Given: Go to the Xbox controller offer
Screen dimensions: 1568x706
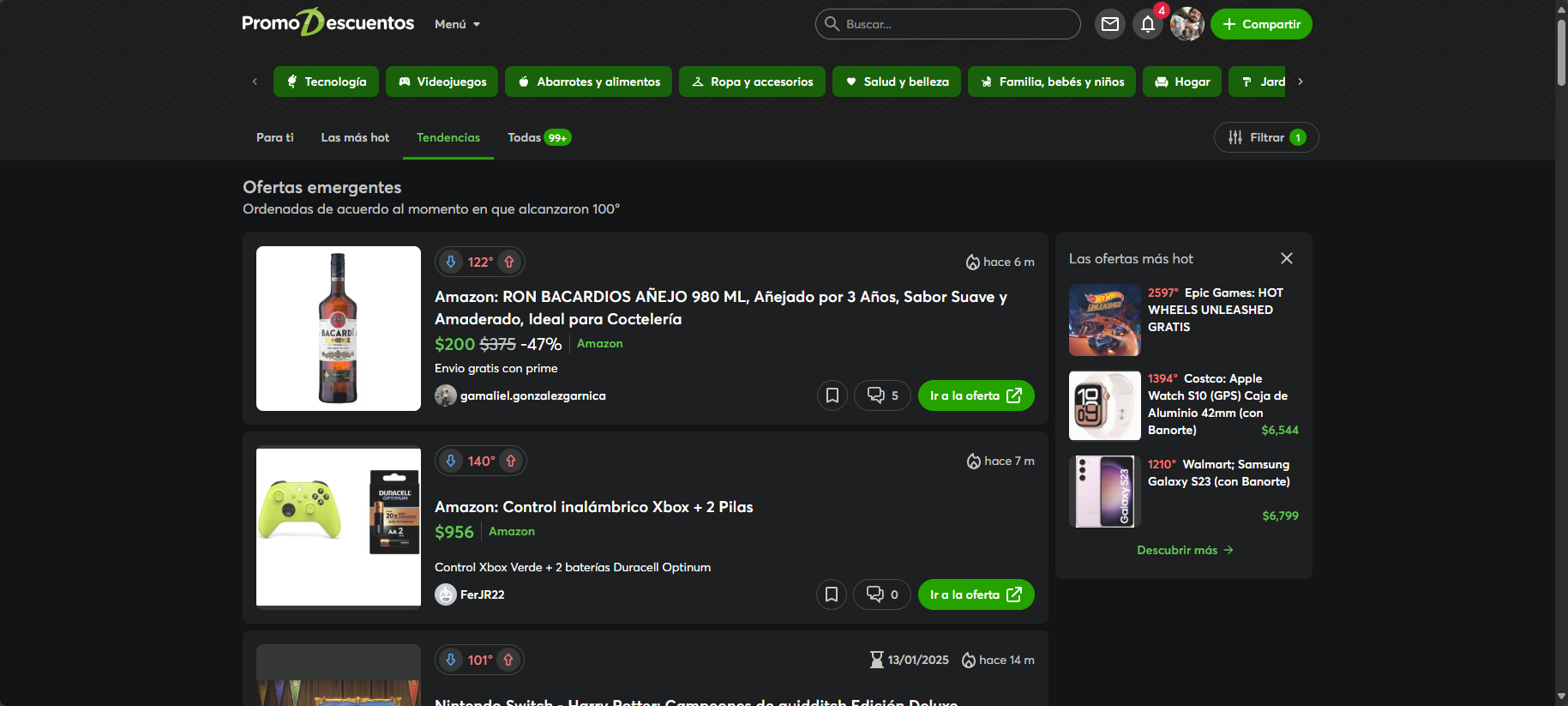Looking at the screenshot, I should [x=976, y=594].
